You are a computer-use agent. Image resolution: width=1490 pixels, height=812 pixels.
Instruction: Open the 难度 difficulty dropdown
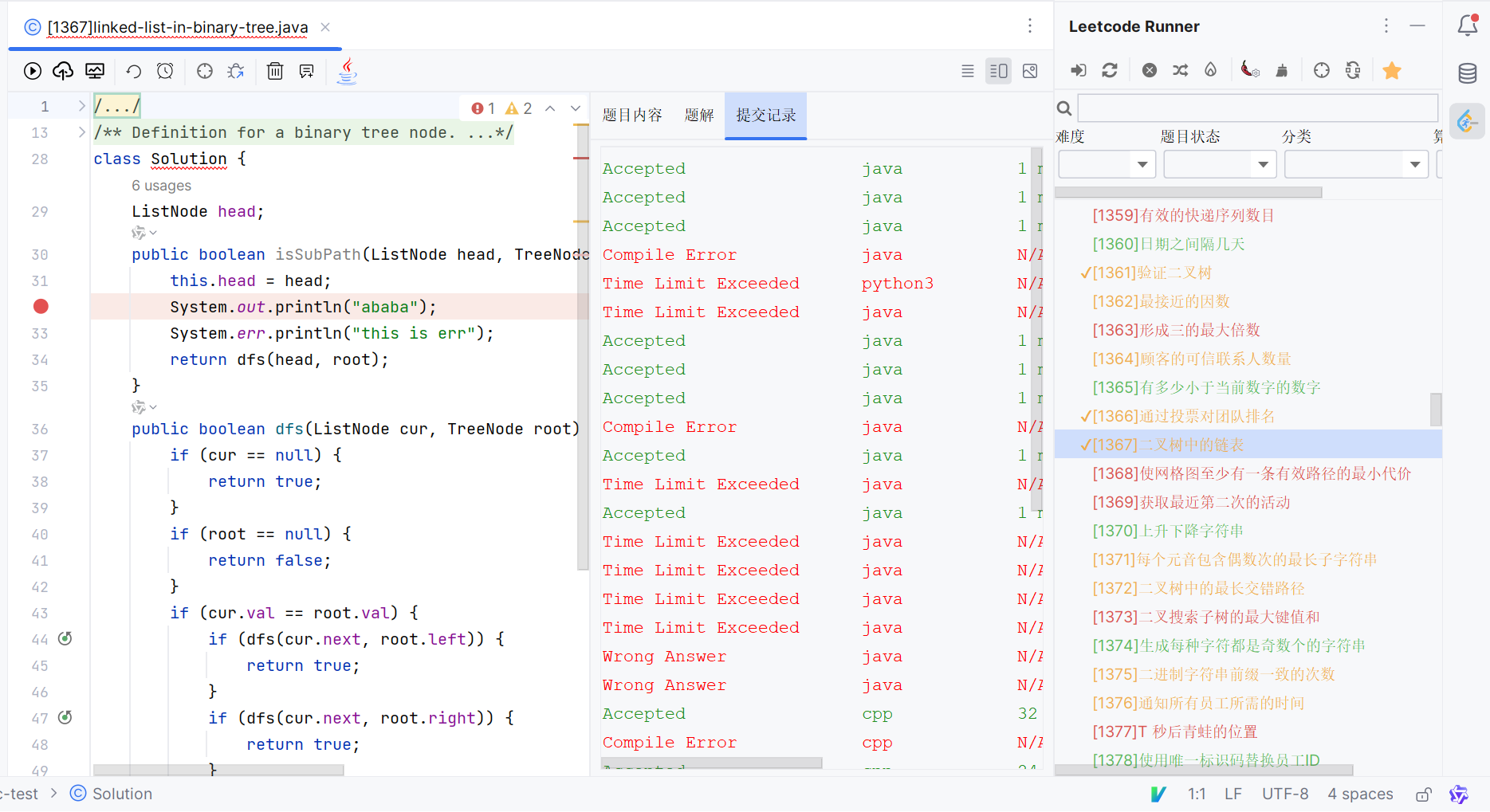(x=1107, y=164)
